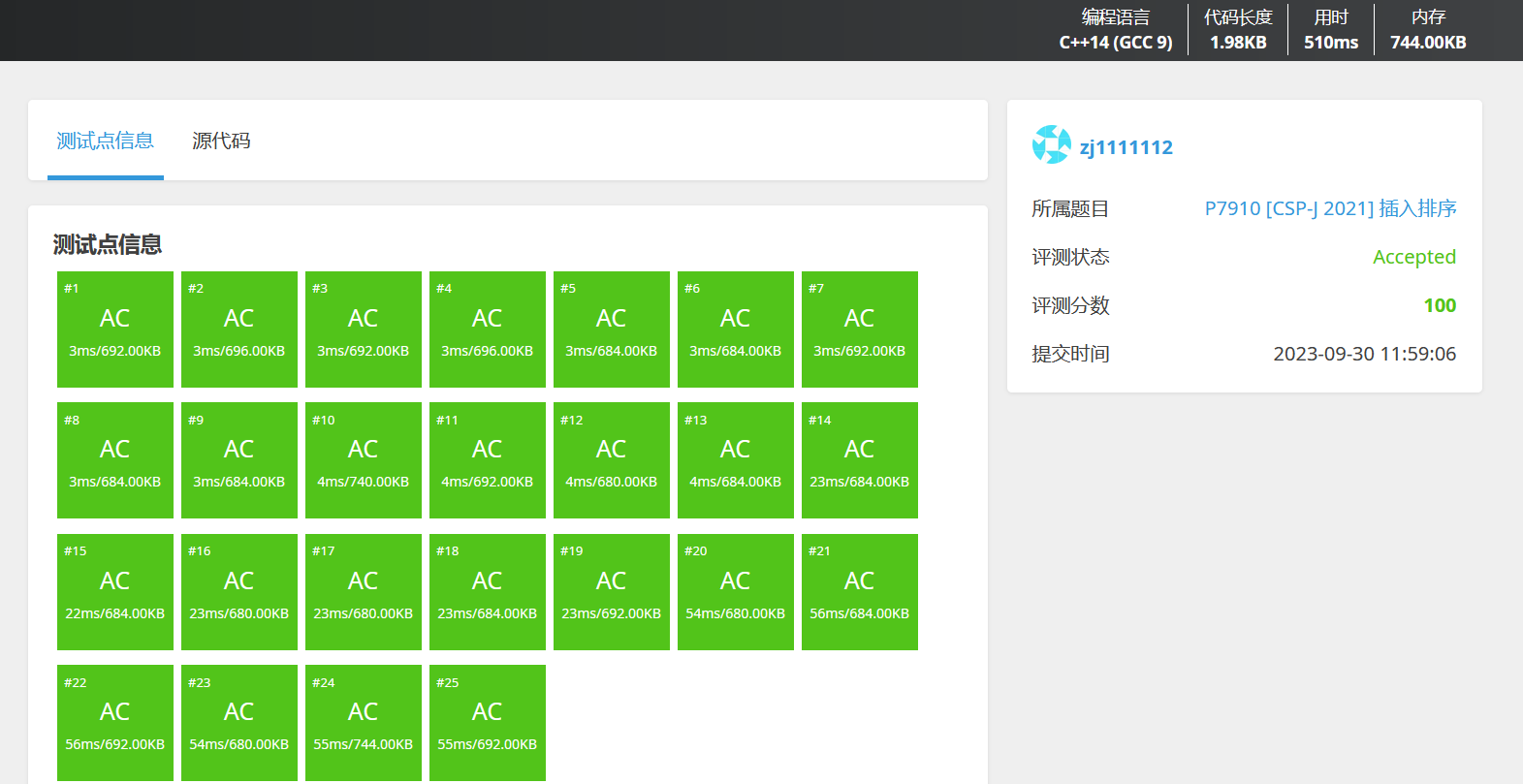Click the C++14 (GCC 9) language value
Screen dimensions: 1523x784
pyautogui.click(x=1116, y=43)
